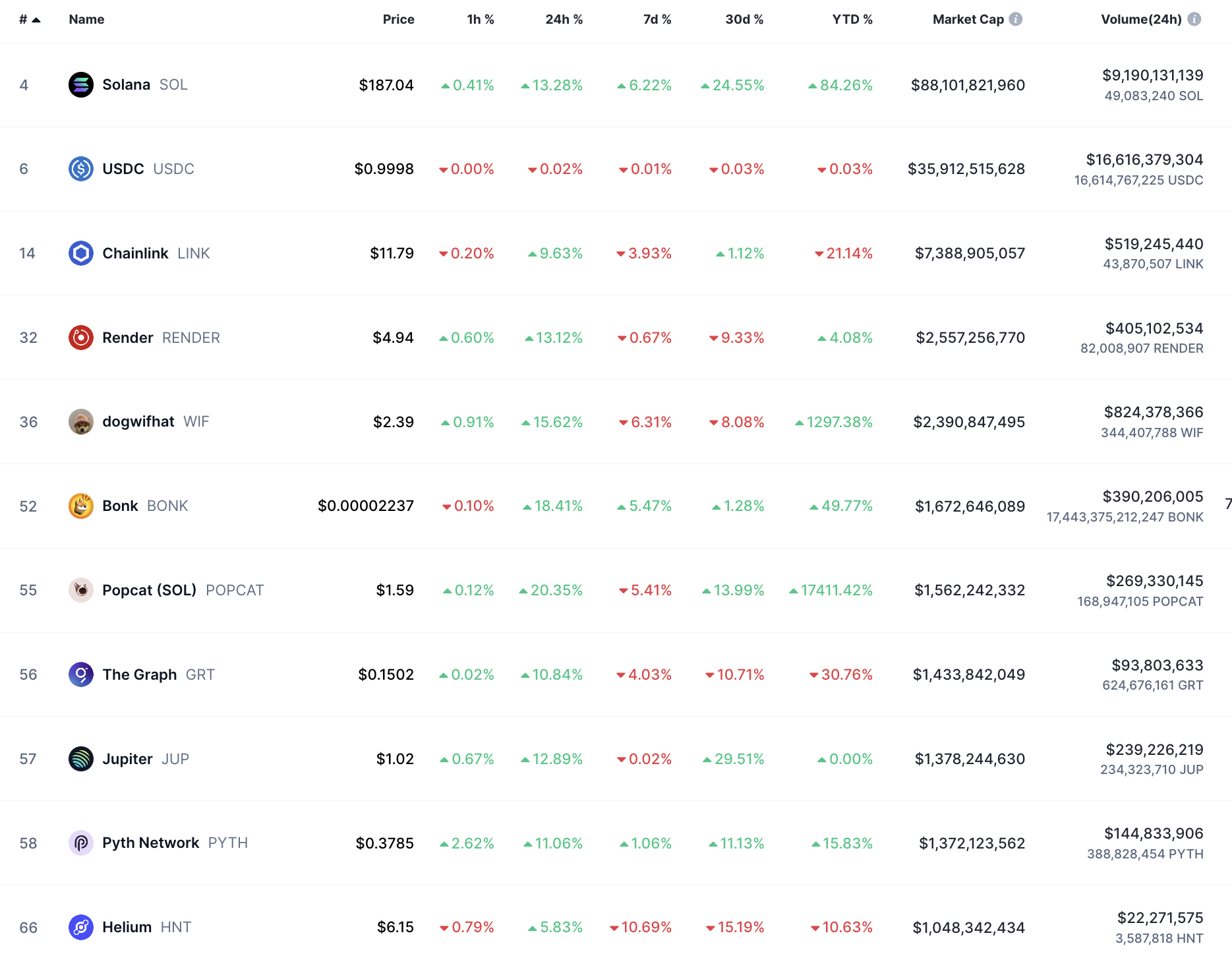1232x954 pixels.
Task: Open the Popcat (SOL) coin page
Action: click(150, 590)
